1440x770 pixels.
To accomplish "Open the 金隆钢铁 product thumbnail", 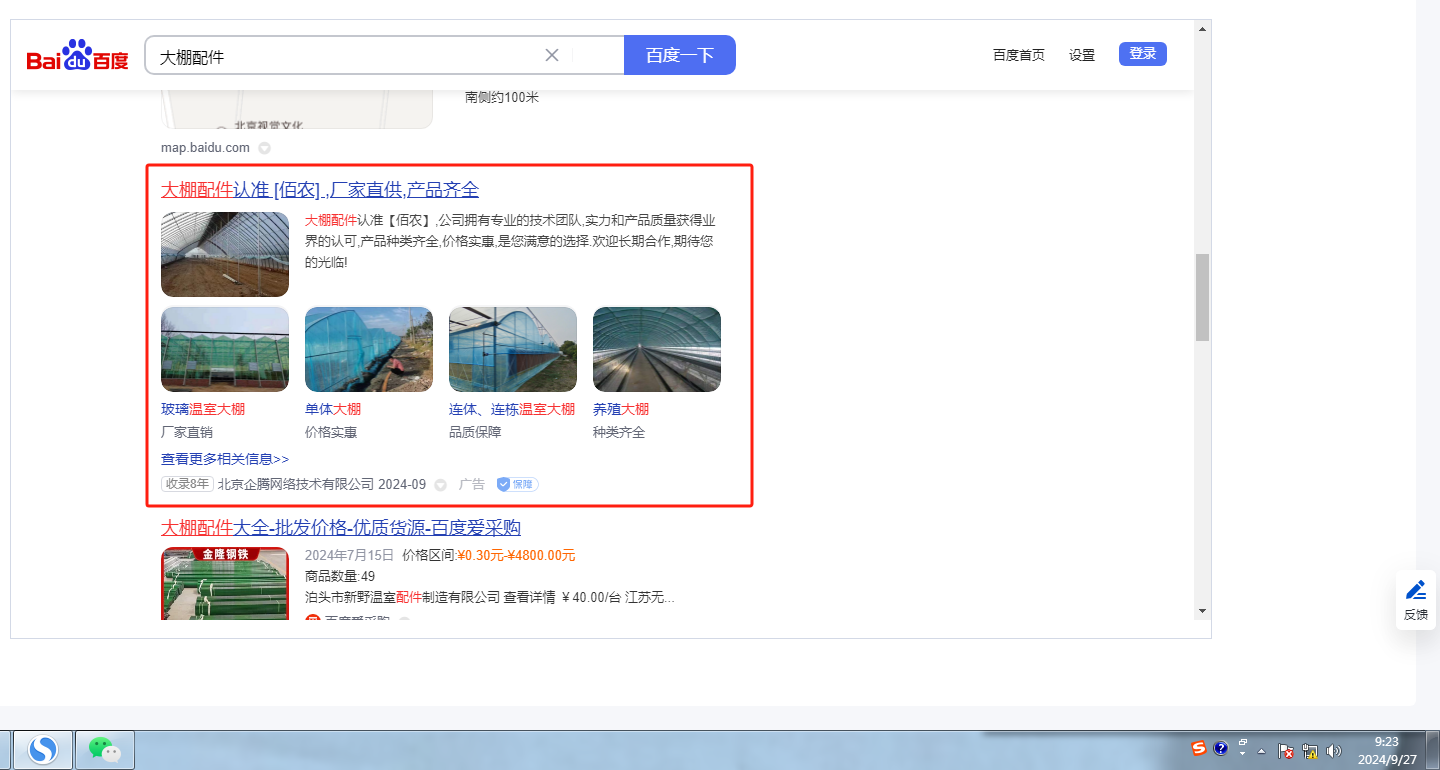I will tap(225, 583).
